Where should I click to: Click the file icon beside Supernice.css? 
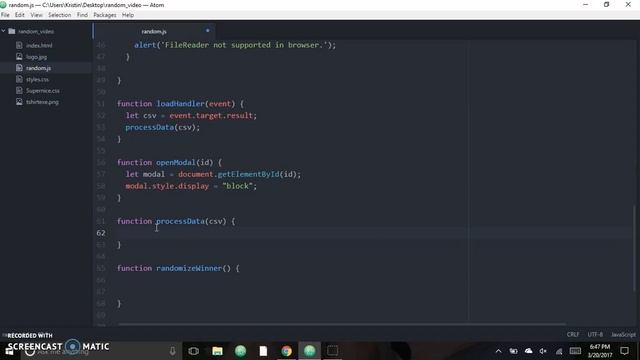19,91
